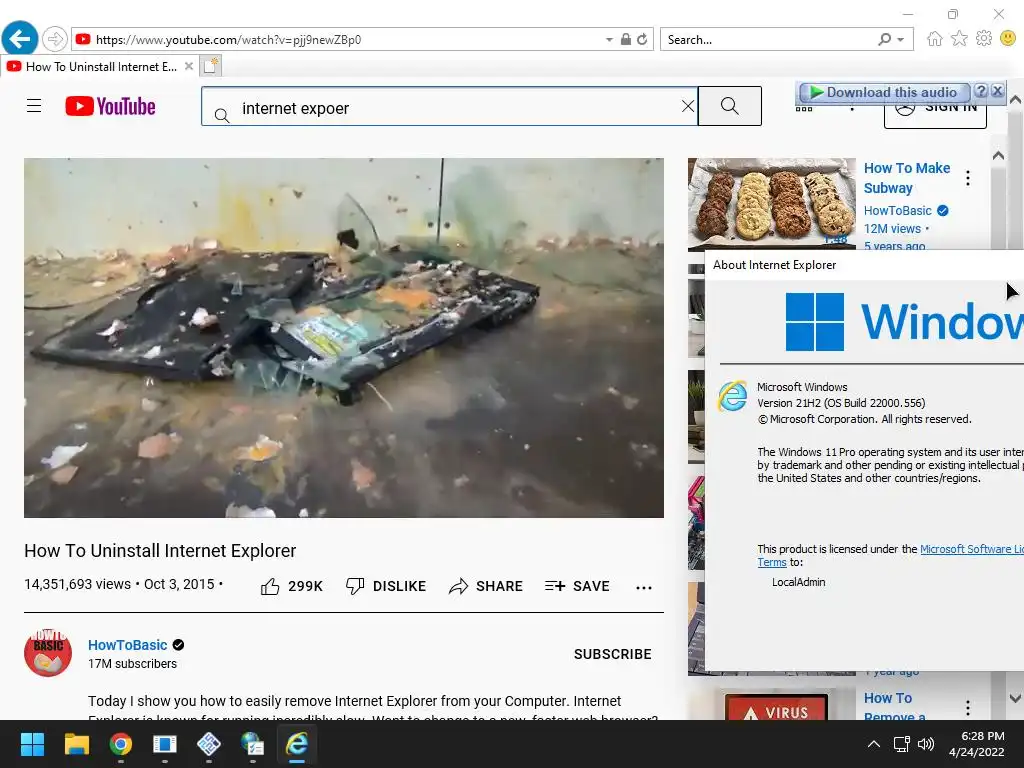Click SAVE to playlist button

point(577,586)
